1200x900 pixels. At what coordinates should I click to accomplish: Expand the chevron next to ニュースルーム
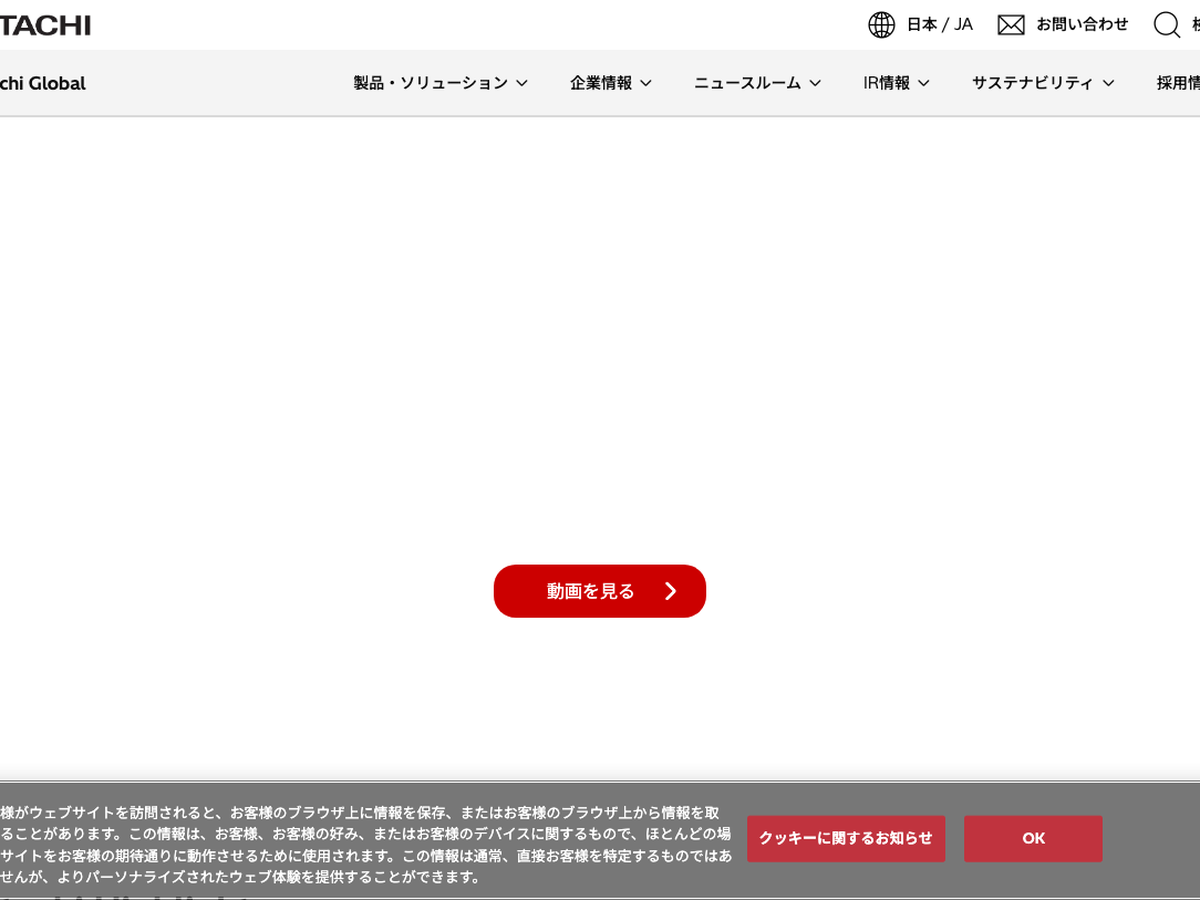click(815, 84)
